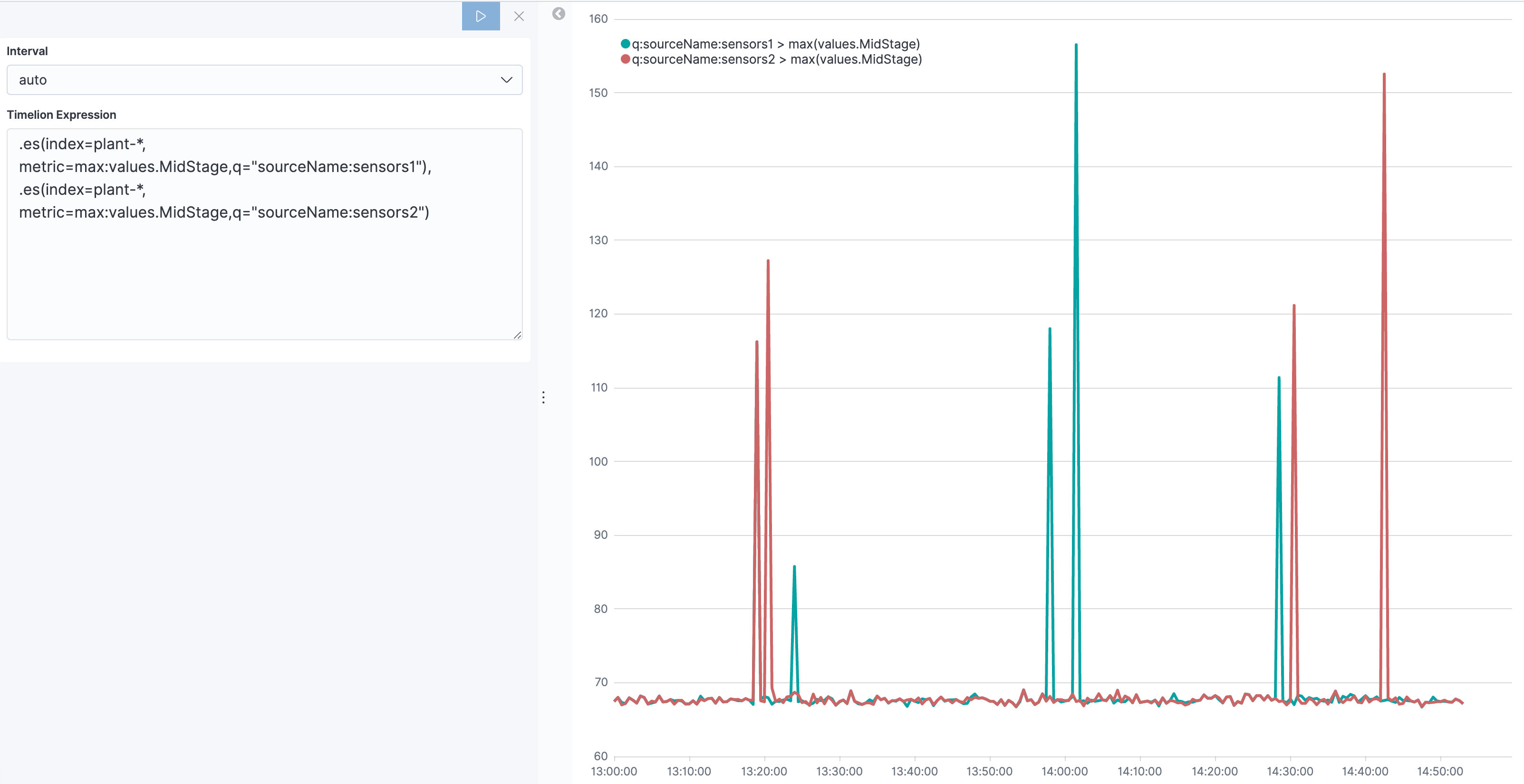Click the Interval field label
This screenshot has width=1524, height=784.
(x=27, y=51)
